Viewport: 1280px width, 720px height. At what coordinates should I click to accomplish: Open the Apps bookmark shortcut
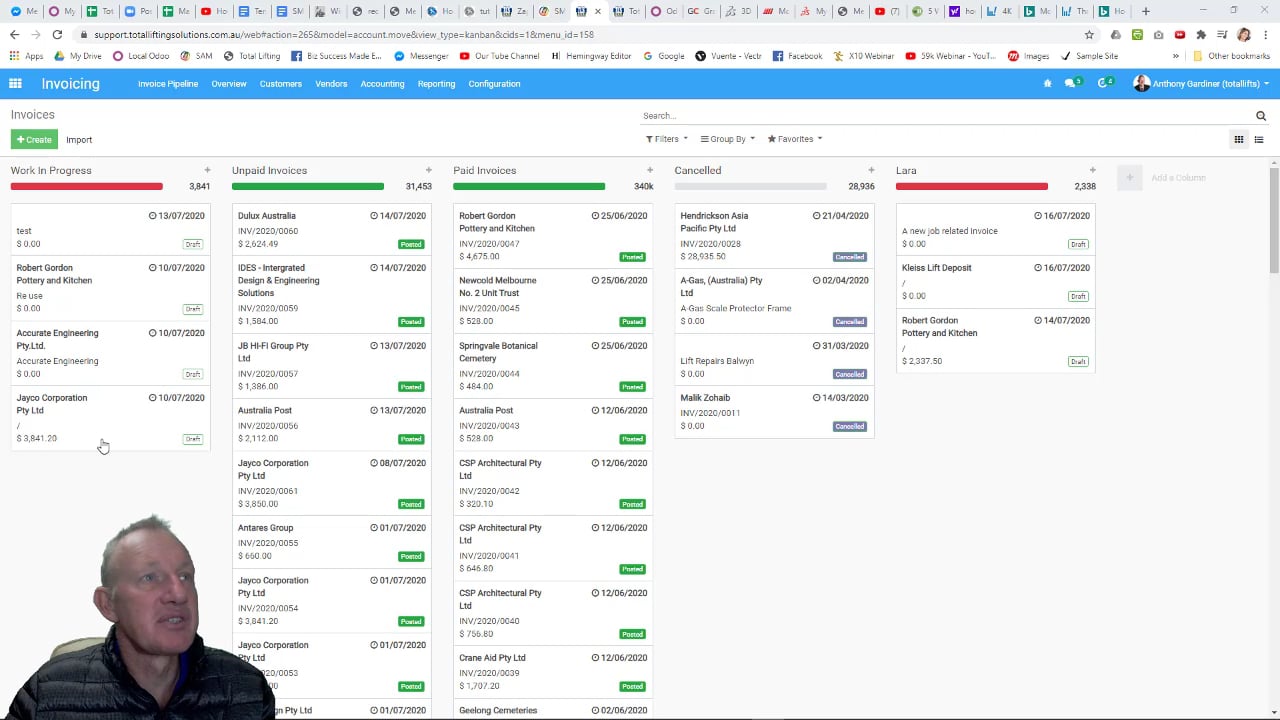(x=27, y=56)
